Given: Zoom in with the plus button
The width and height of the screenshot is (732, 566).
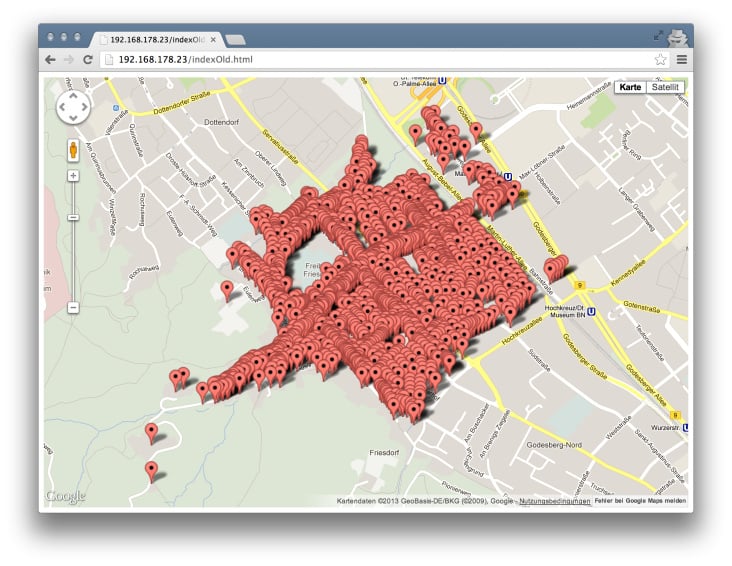Looking at the screenshot, I should [73, 176].
